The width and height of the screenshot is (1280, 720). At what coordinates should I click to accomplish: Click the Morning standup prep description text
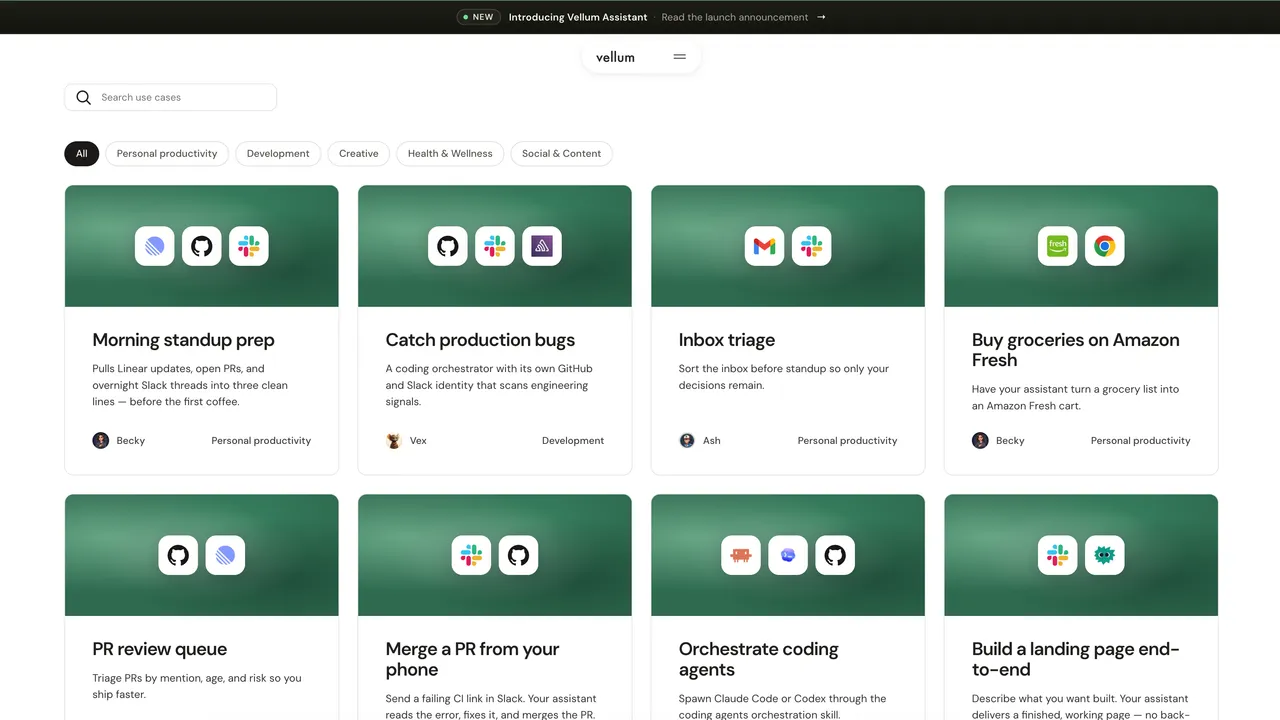[x=190, y=385]
